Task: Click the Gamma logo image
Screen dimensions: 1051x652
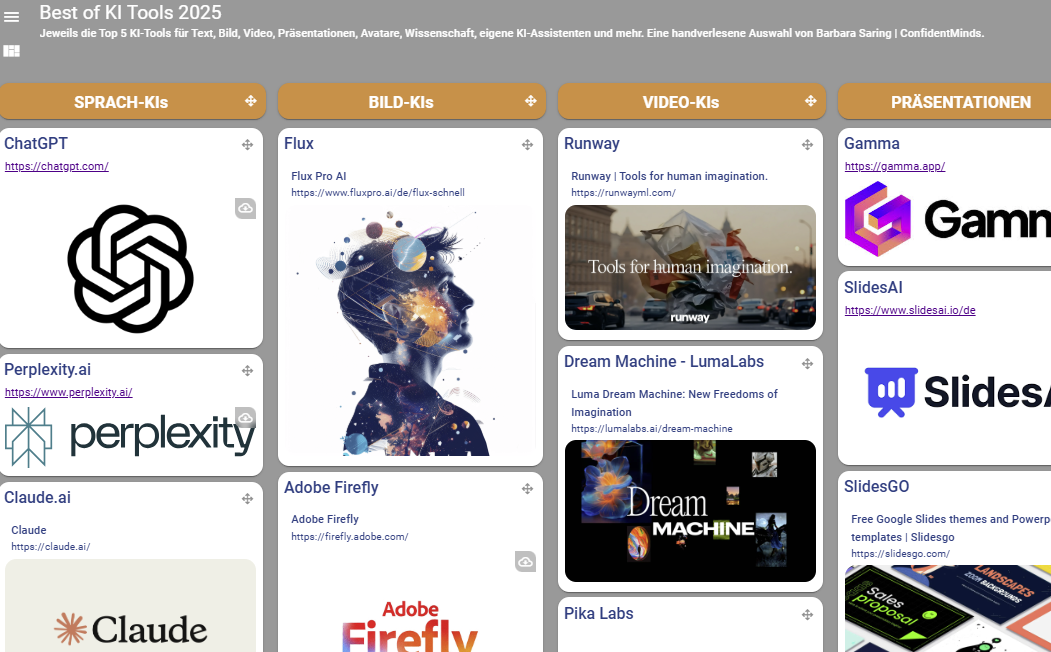Action: (x=947, y=219)
